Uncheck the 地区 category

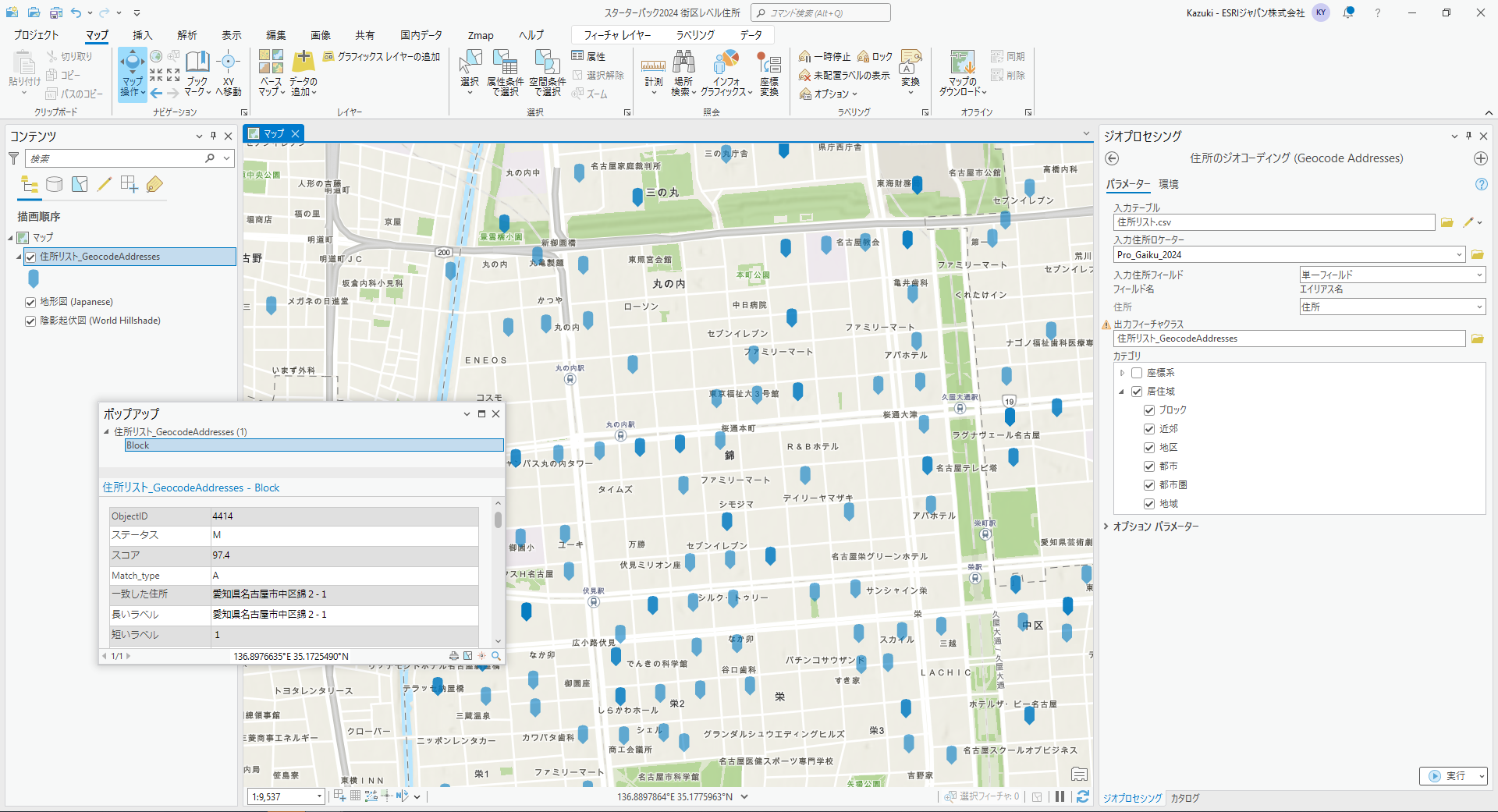(x=1149, y=448)
